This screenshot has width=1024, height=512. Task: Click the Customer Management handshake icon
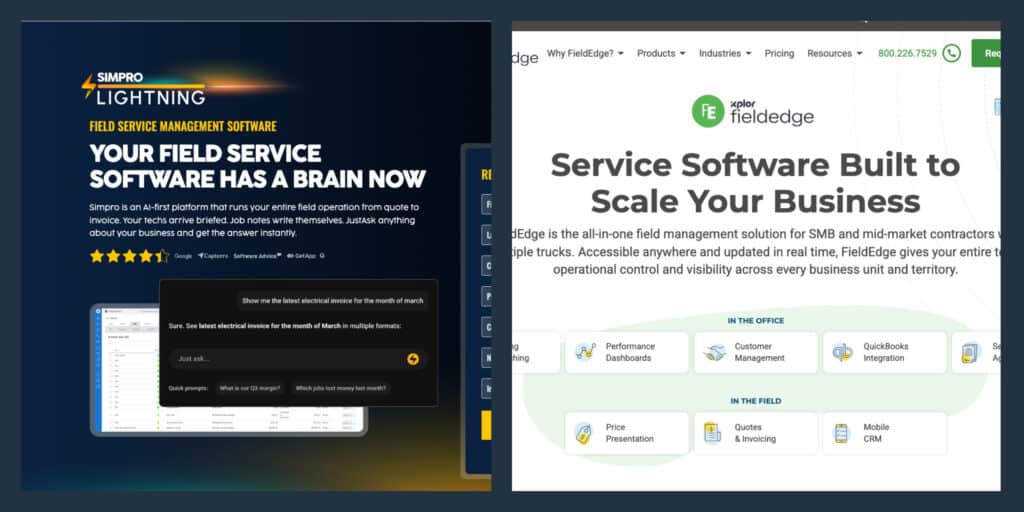tap(714, 353)
